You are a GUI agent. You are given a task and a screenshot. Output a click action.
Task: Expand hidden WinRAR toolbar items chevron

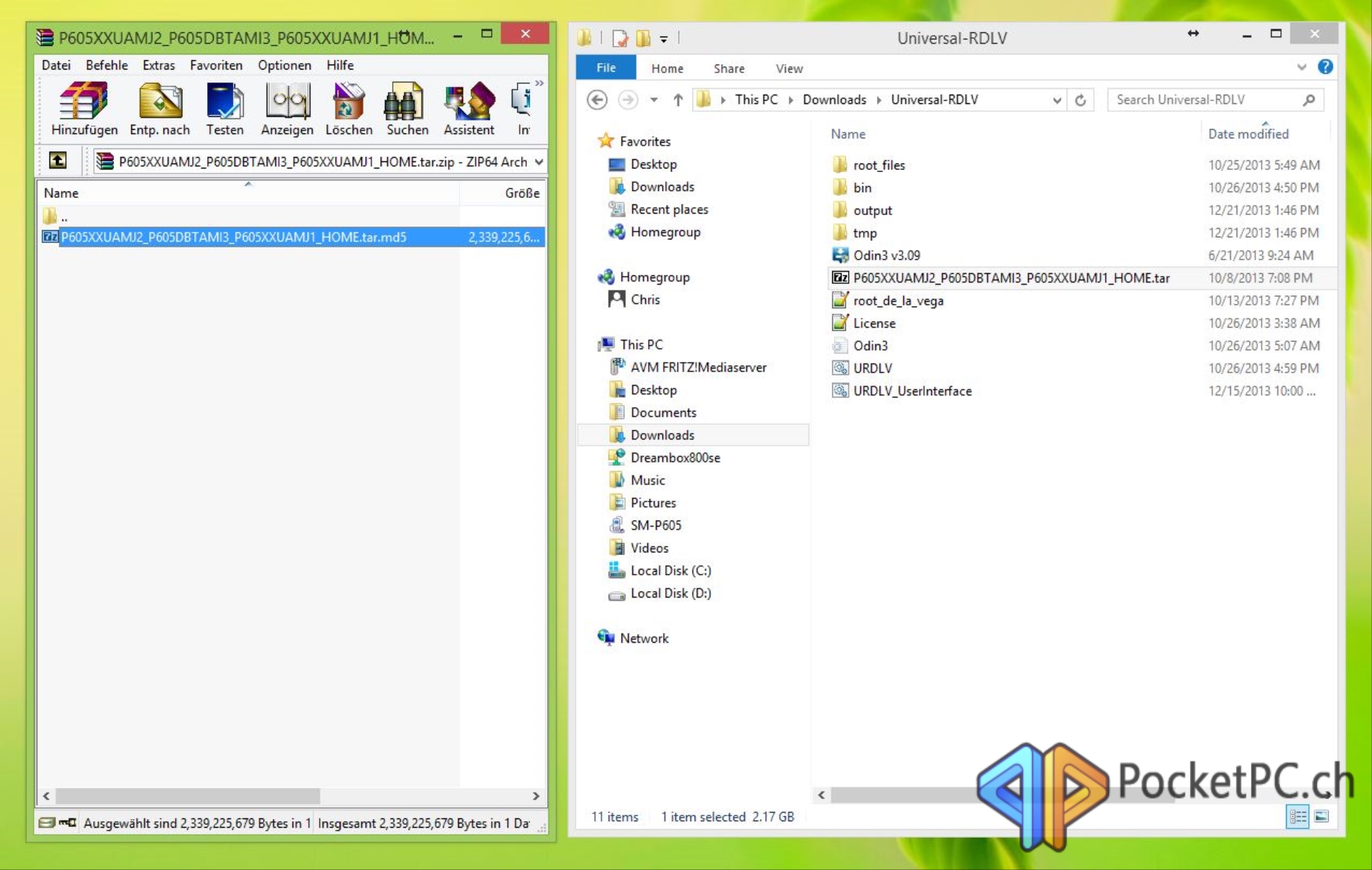point(539,84)
